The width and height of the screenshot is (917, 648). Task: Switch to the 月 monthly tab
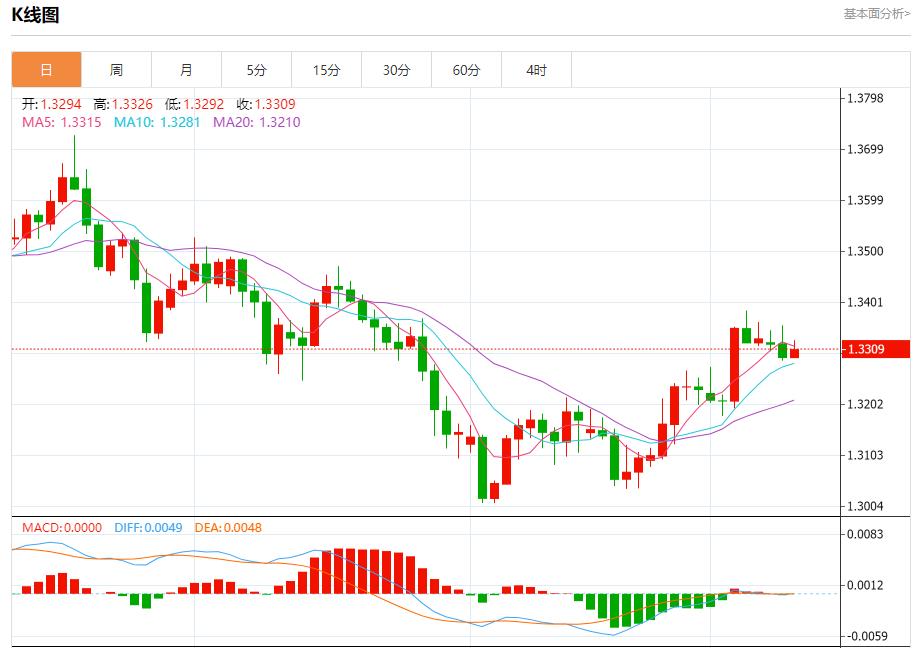tap(186, 70)
